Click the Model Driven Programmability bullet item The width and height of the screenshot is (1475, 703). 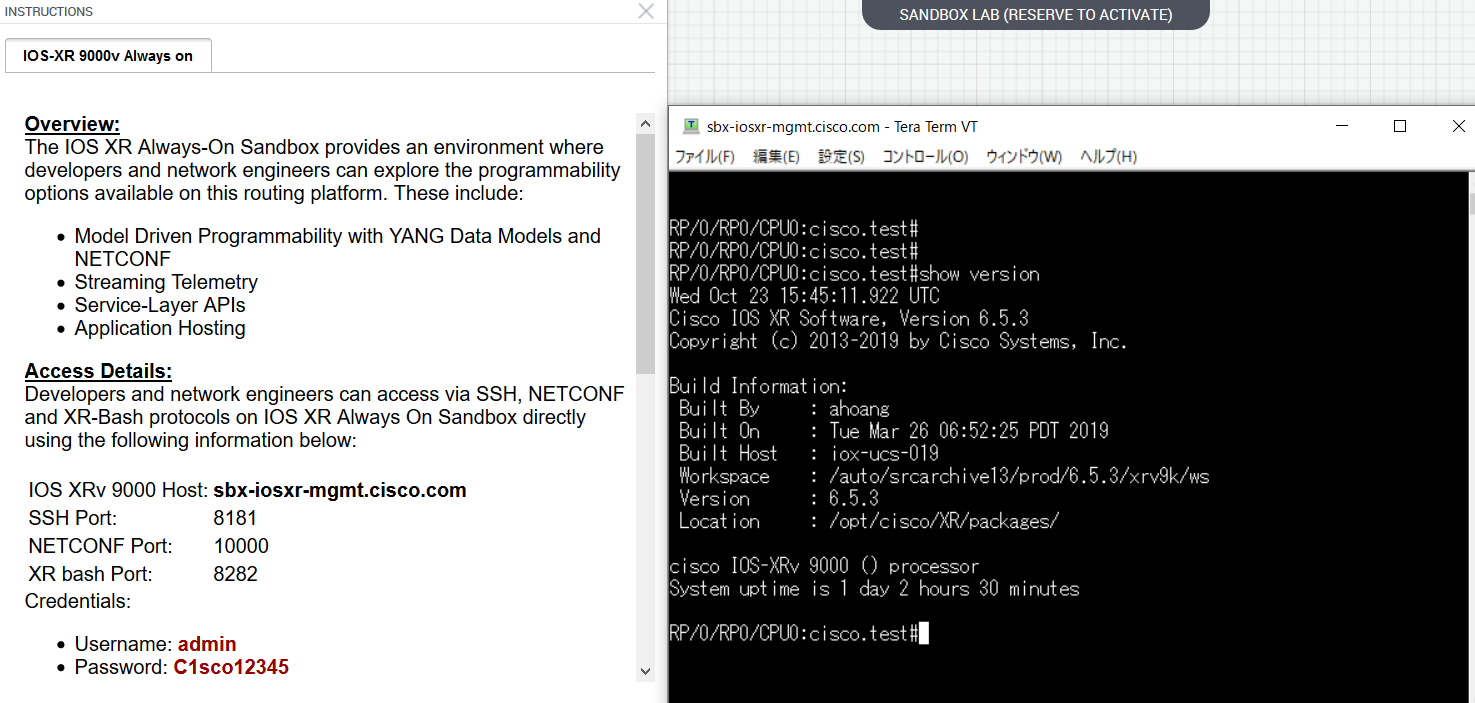(x=338, y=247)
